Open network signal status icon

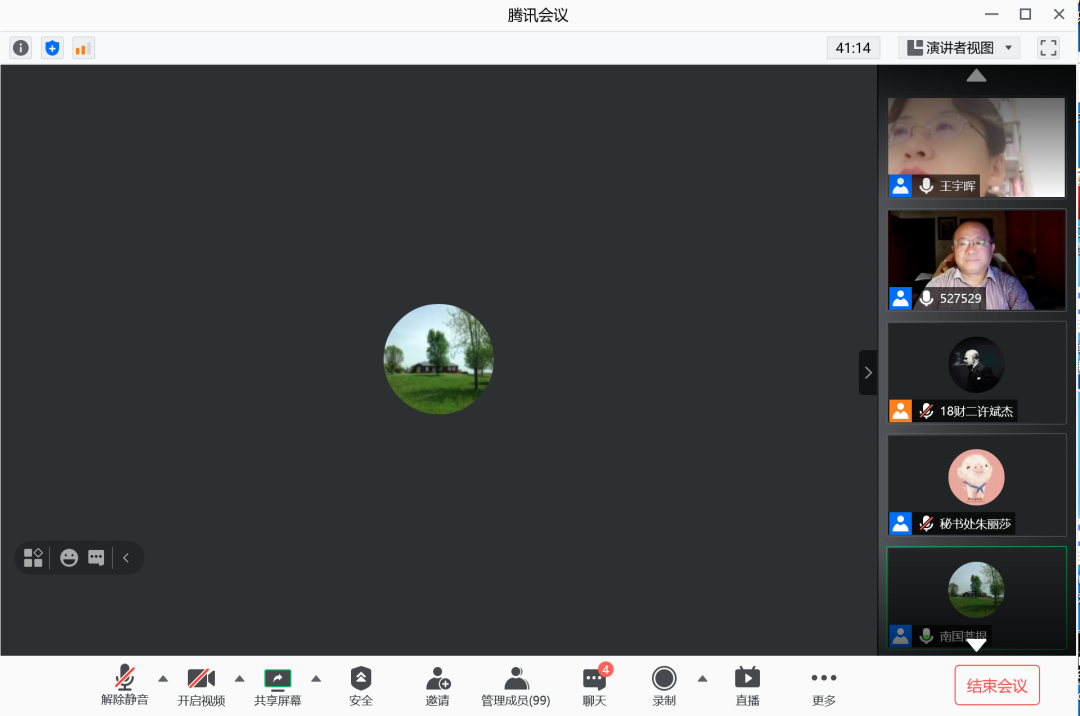[83, 48]
